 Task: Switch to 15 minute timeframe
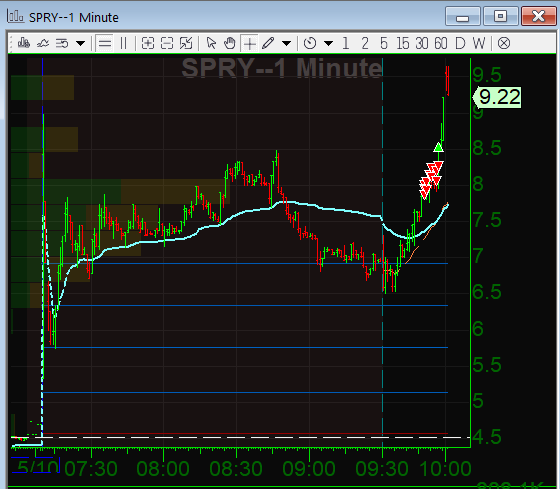(403, 44)
